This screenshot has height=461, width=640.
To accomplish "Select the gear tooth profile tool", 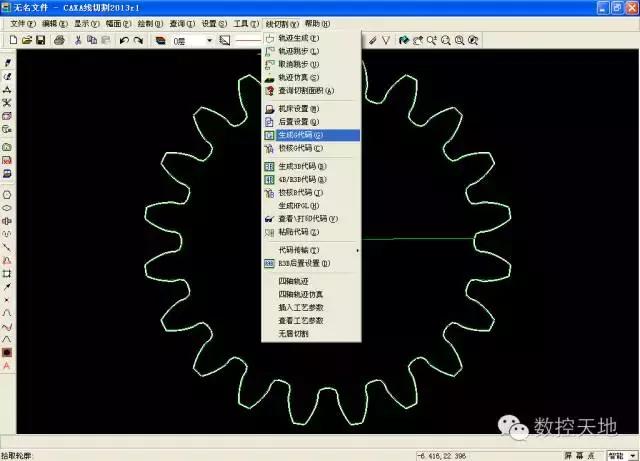I will click(7, 261).
